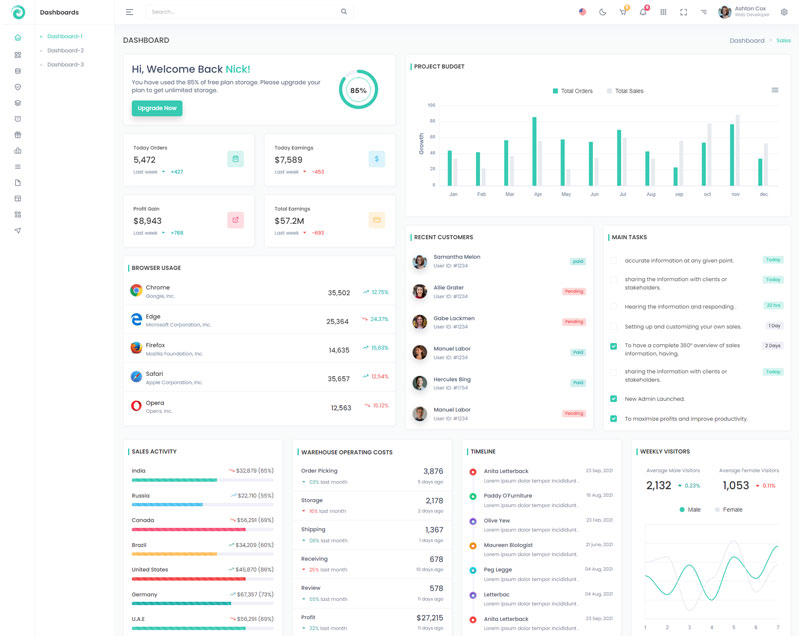The image size is (800, 636).
Task: Toggle dark mode with the moon icon
Action: tap(603, 12)
